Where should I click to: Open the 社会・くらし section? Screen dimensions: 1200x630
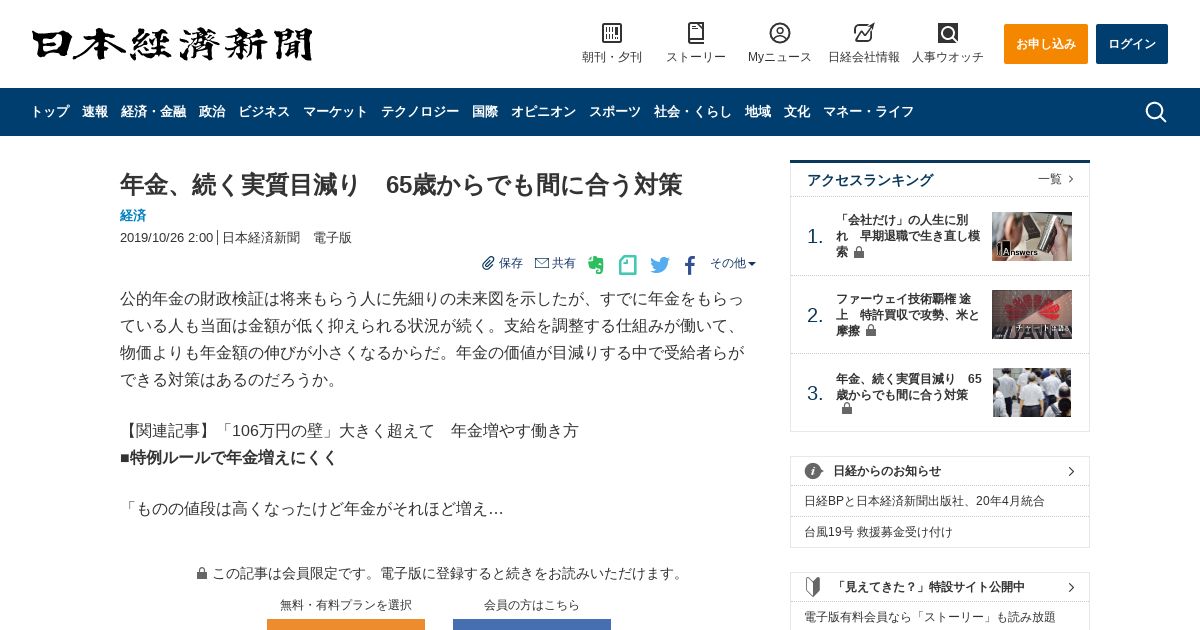coord(693,112)
